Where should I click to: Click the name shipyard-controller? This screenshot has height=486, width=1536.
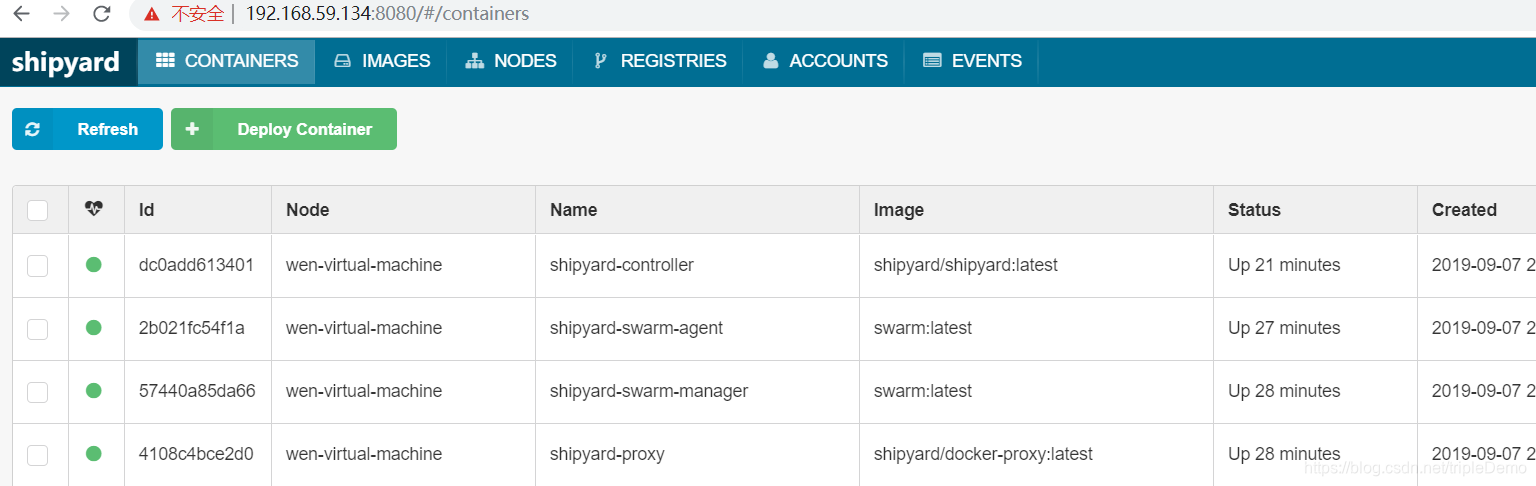[622, 265]
